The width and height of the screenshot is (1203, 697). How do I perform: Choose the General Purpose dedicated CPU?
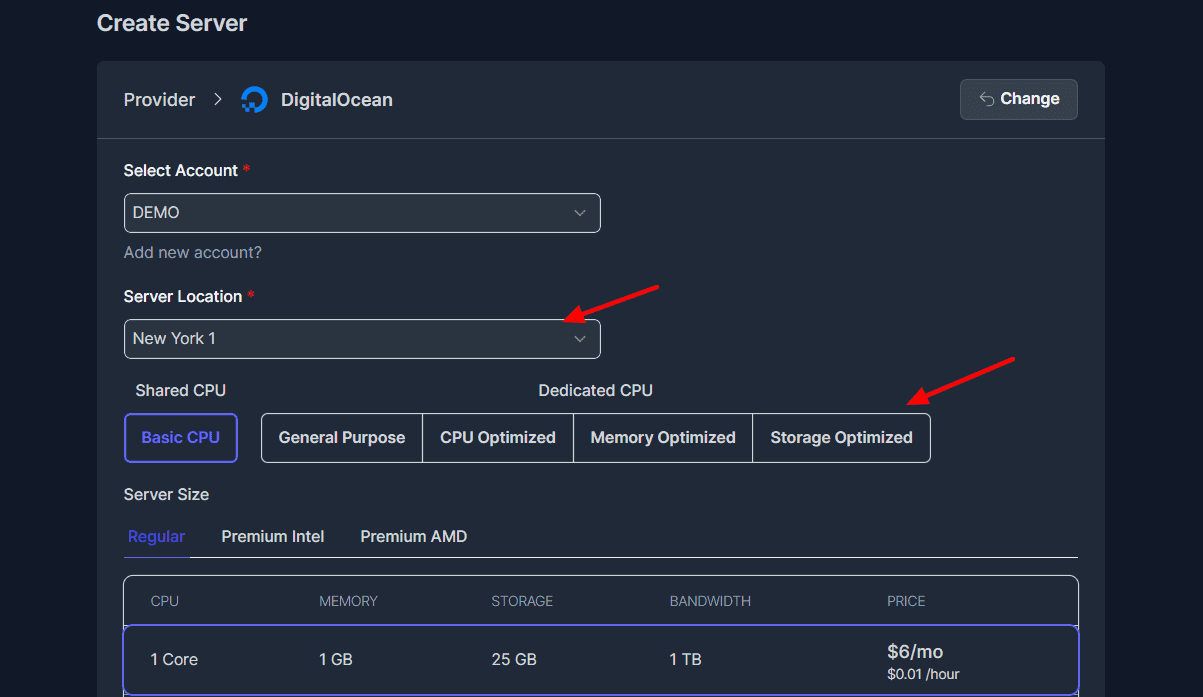click(x=342, y=438)
